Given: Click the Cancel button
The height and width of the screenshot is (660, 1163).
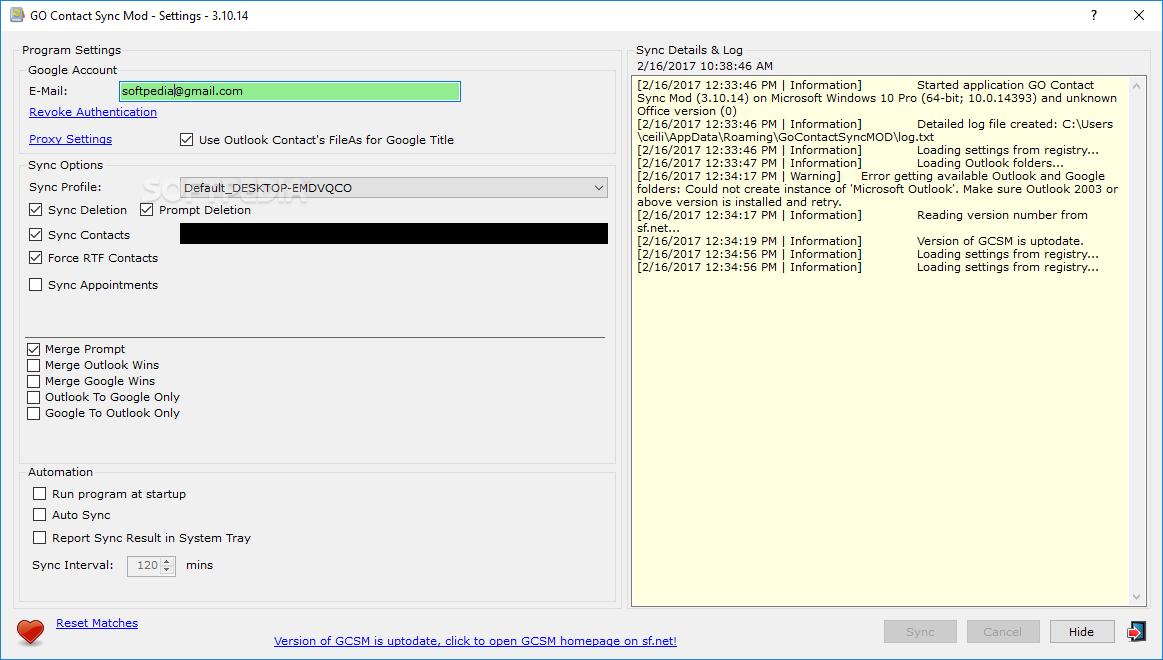Looking at the screenshot, I should pyautogui.click(x=1003, y=632).
